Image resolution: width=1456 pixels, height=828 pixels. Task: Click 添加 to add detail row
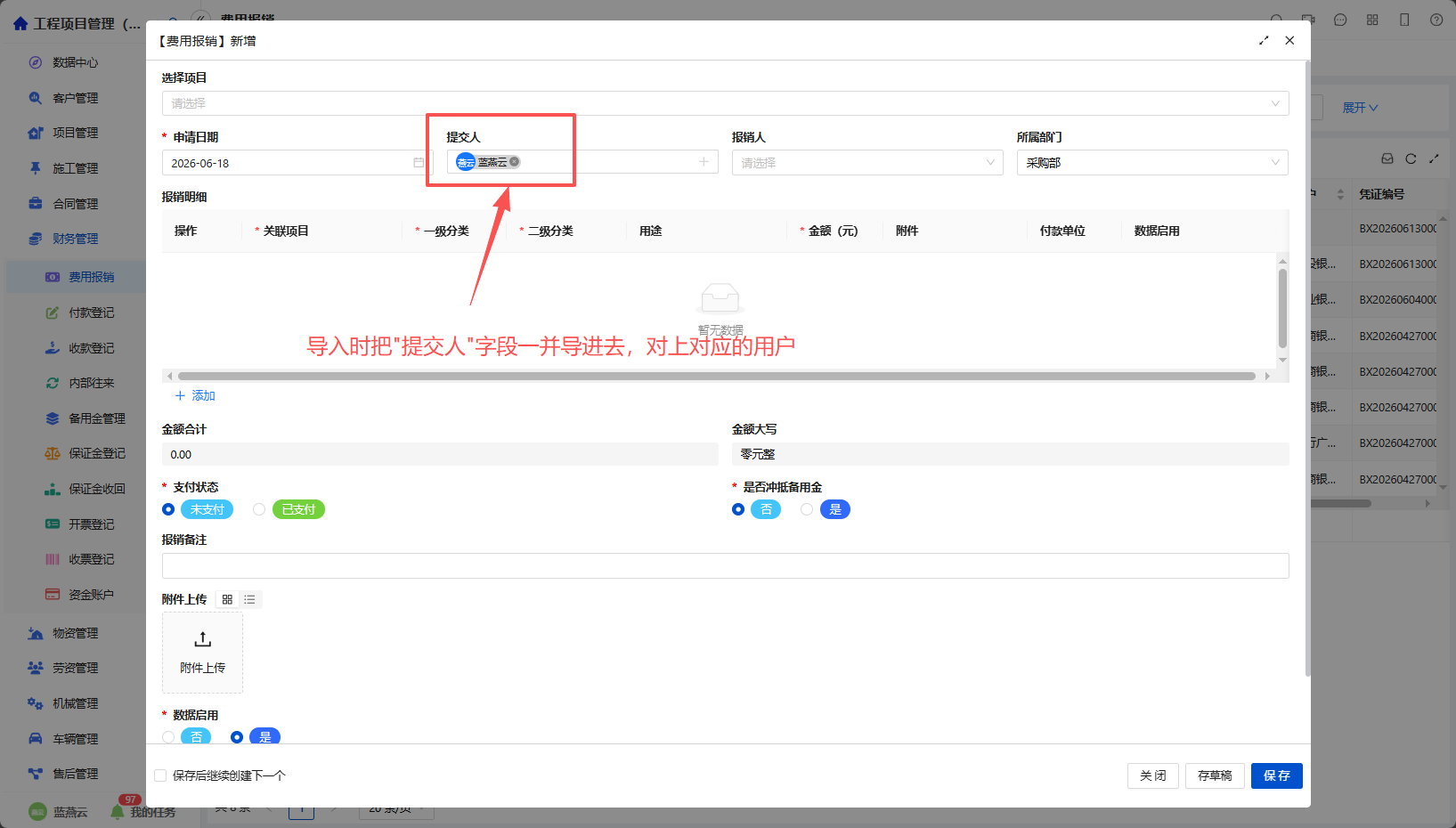pos(195,395)
